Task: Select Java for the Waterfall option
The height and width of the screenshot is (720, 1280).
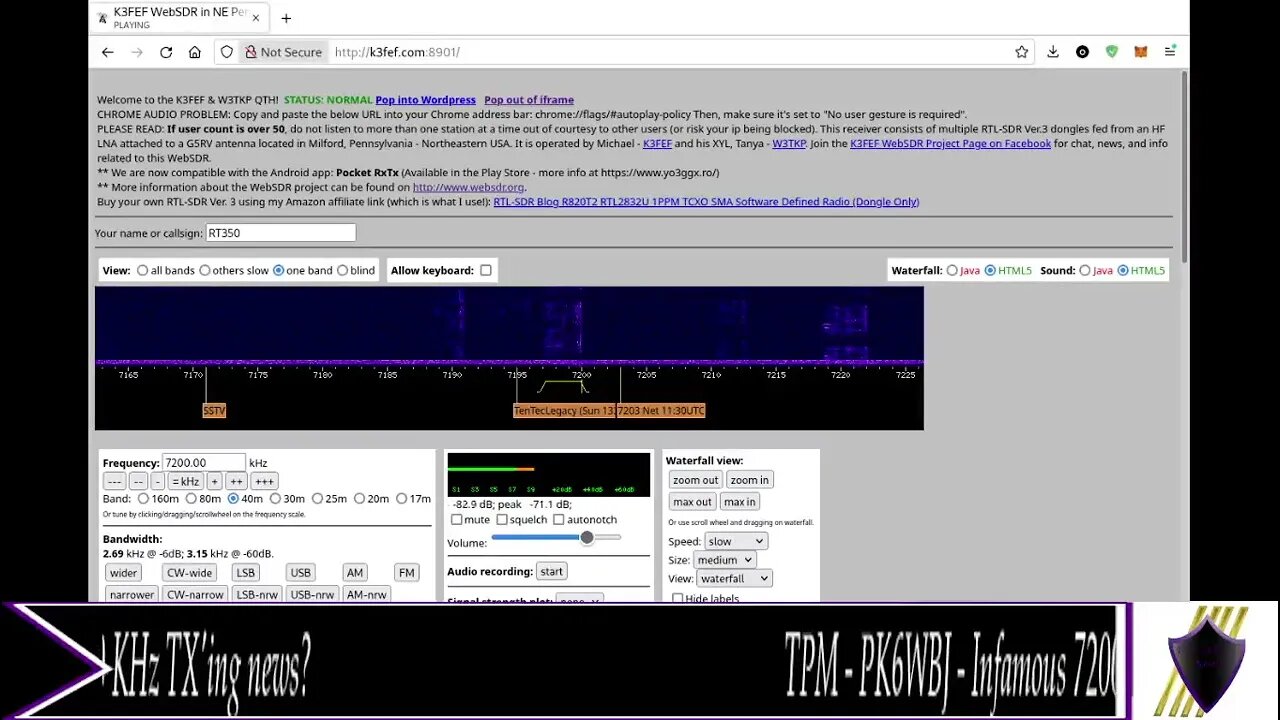Action: (952, 270)
